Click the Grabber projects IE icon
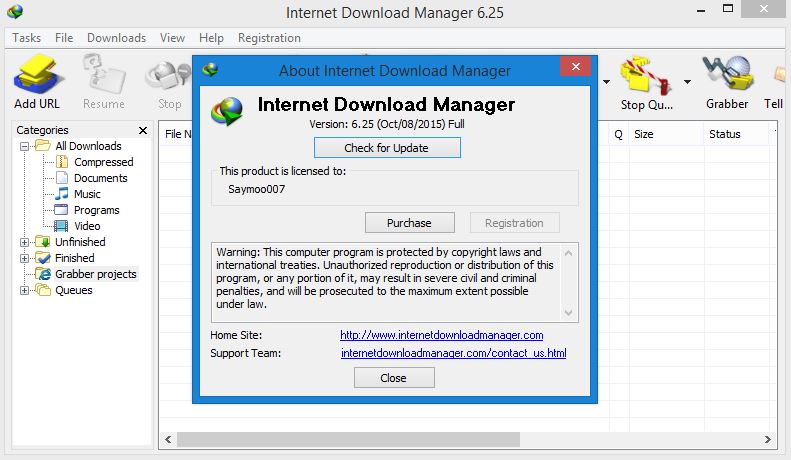 coord(43,274)
